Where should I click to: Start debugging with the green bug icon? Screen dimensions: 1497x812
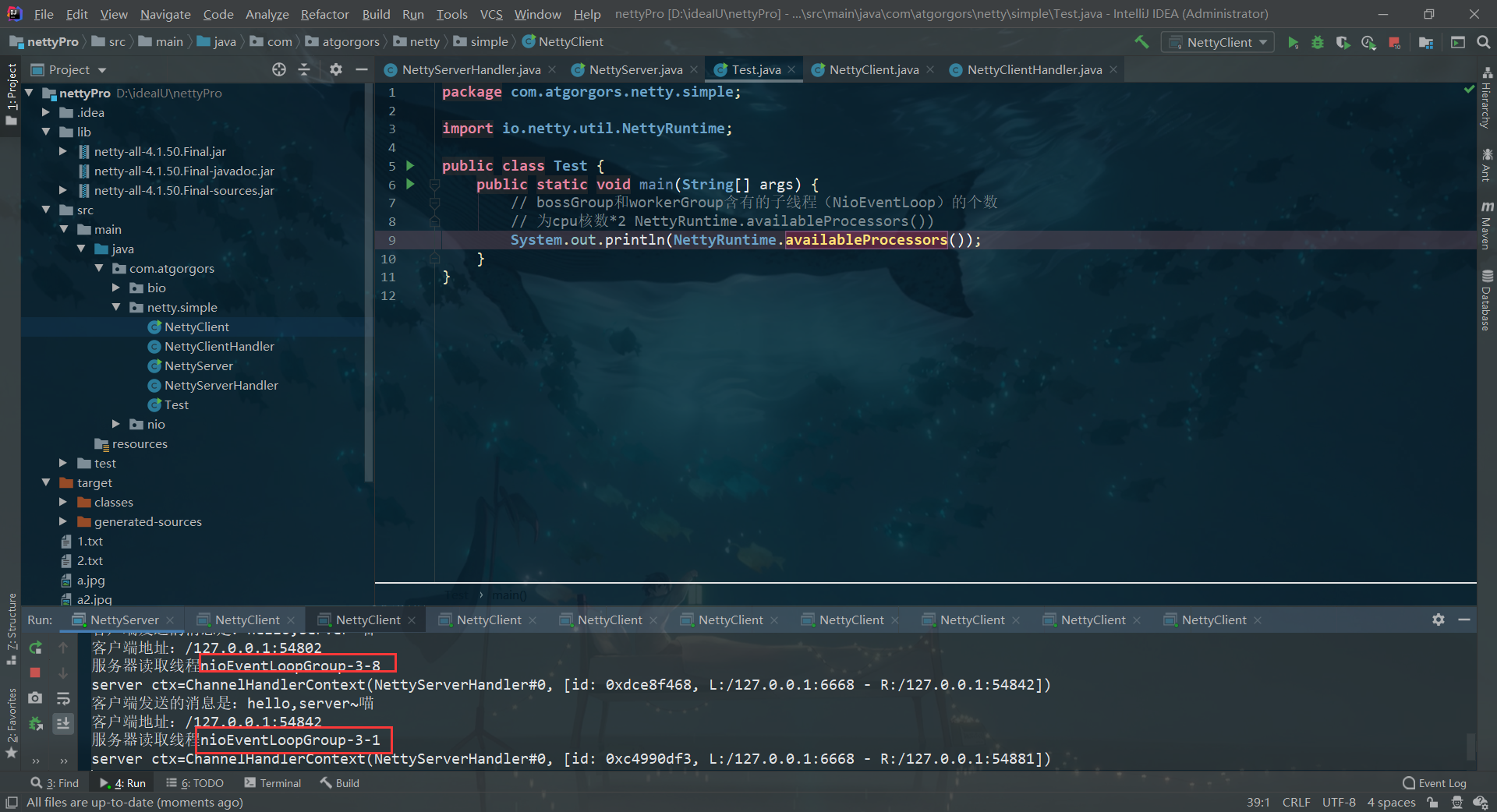pyautogui.click(x=1318, y=42)
